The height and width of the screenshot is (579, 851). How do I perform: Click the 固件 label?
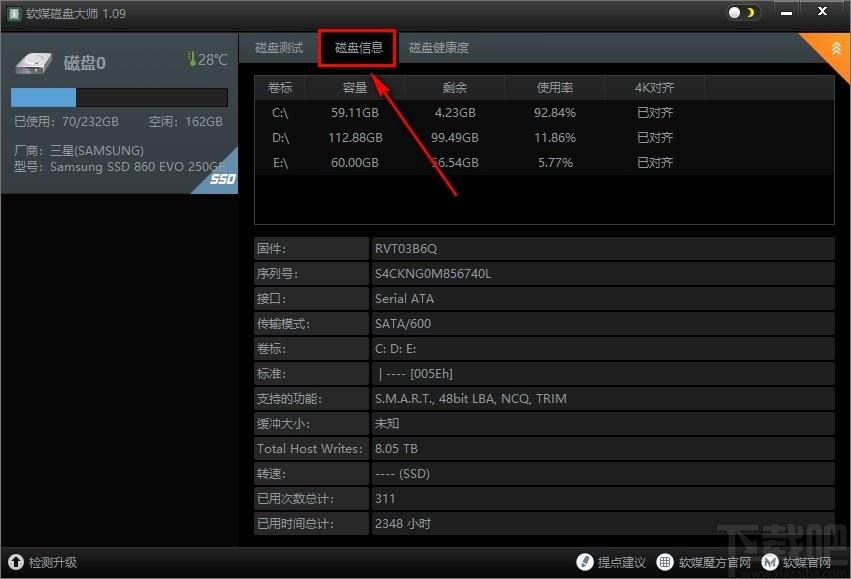271,249
